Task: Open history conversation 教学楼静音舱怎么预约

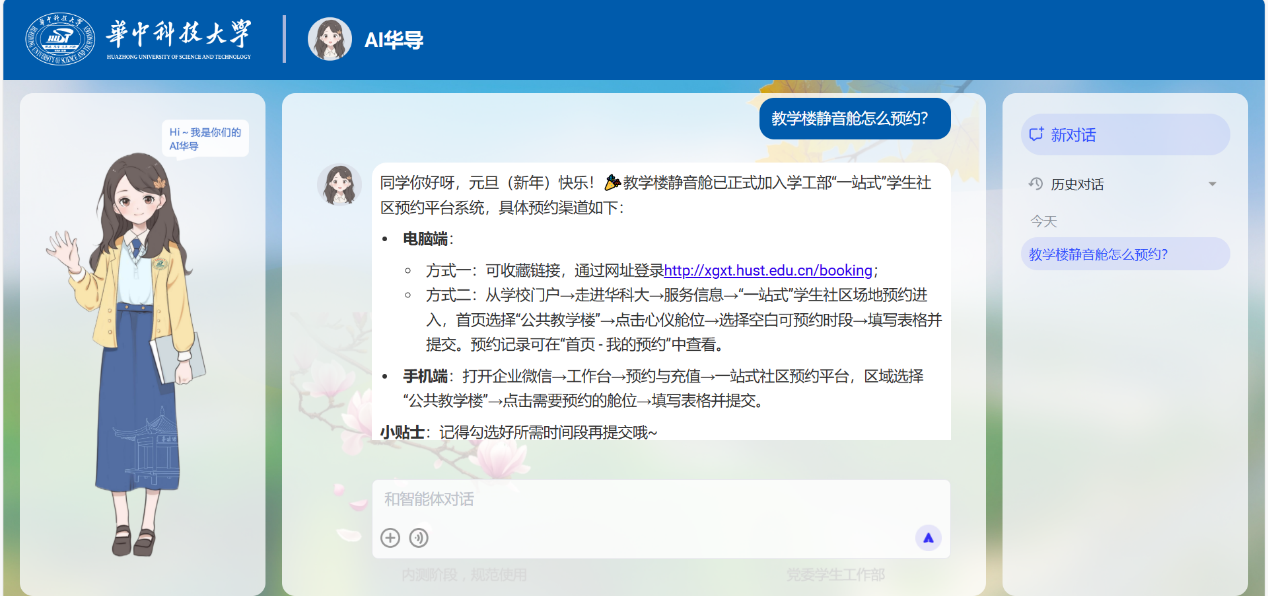Action: 1125,253
